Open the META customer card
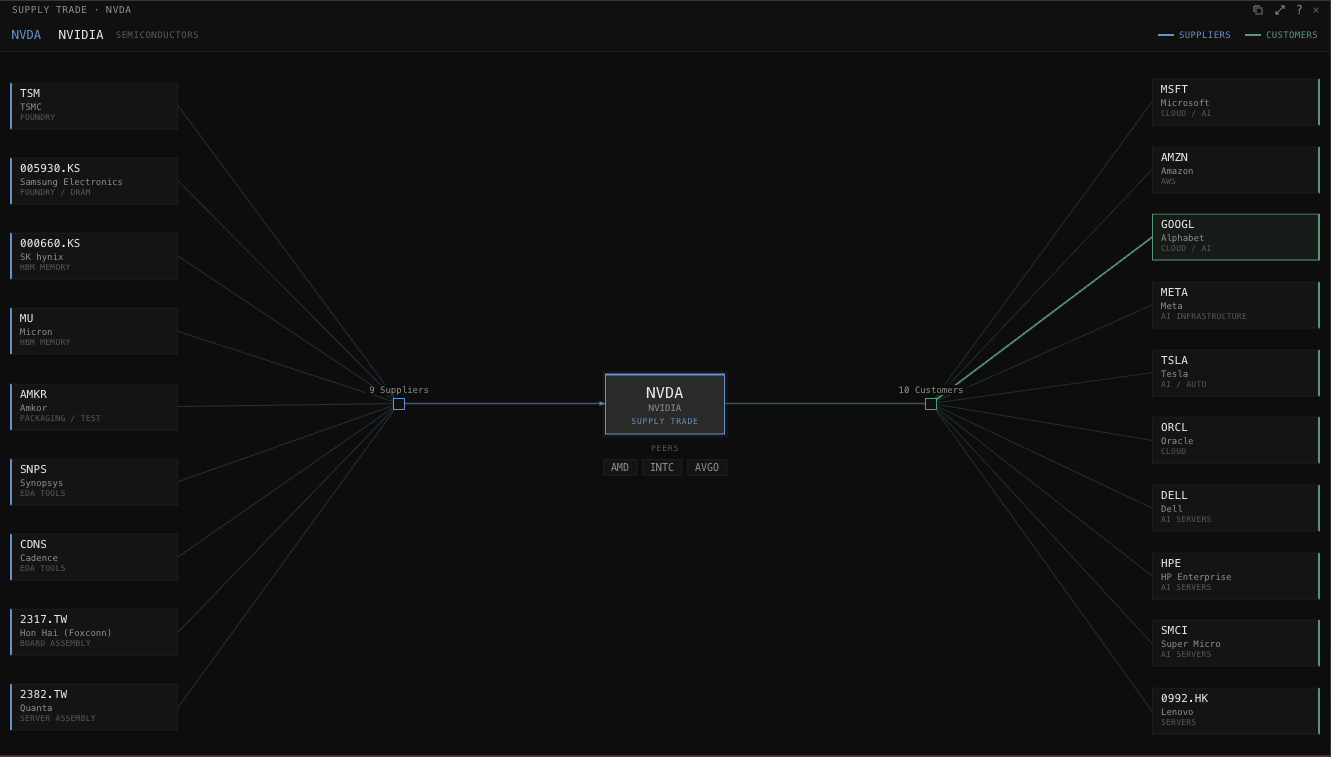The width and height of the screenshot is (1331, 757). pos(1236,305)
